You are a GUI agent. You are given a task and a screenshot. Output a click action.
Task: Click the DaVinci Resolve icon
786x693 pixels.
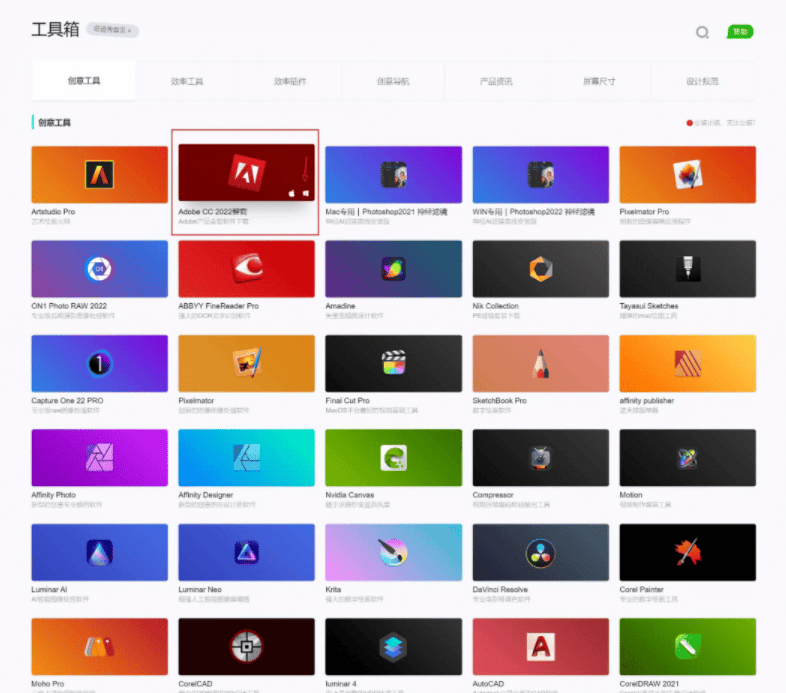click(x=540, y=552)
